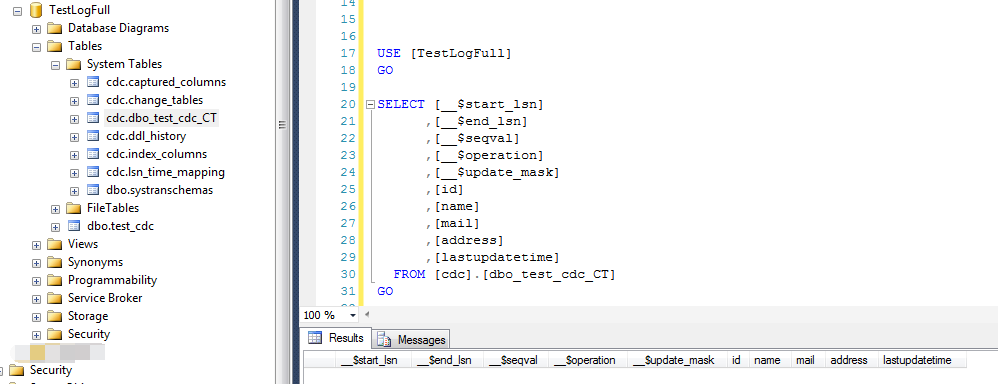The height and width of the screenshot is (384, 998).
Task: Click the horizontal scrollbar left arrow
Action: [366, 315]
